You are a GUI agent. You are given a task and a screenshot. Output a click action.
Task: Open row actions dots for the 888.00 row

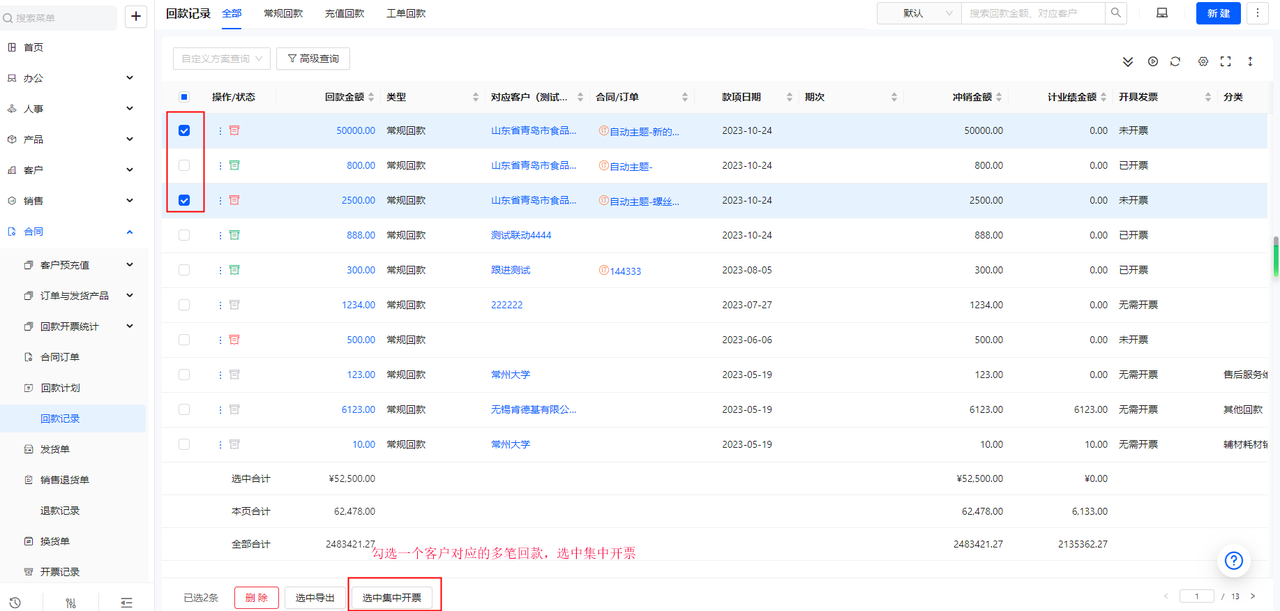point(220,235)
